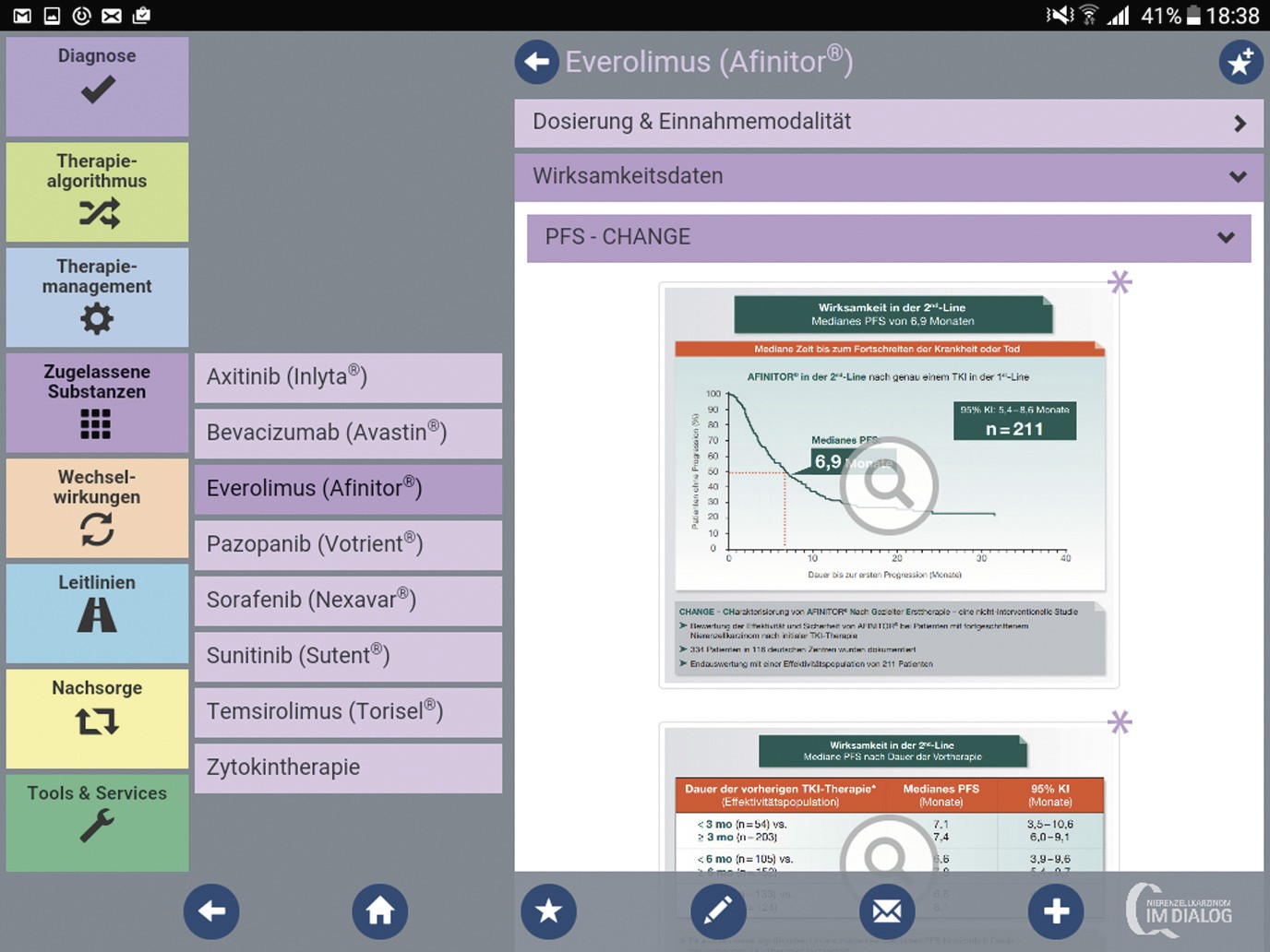This screenshot has height=952, width=1270.
Task: Go to home via house icon
Action: coord(380,911)
